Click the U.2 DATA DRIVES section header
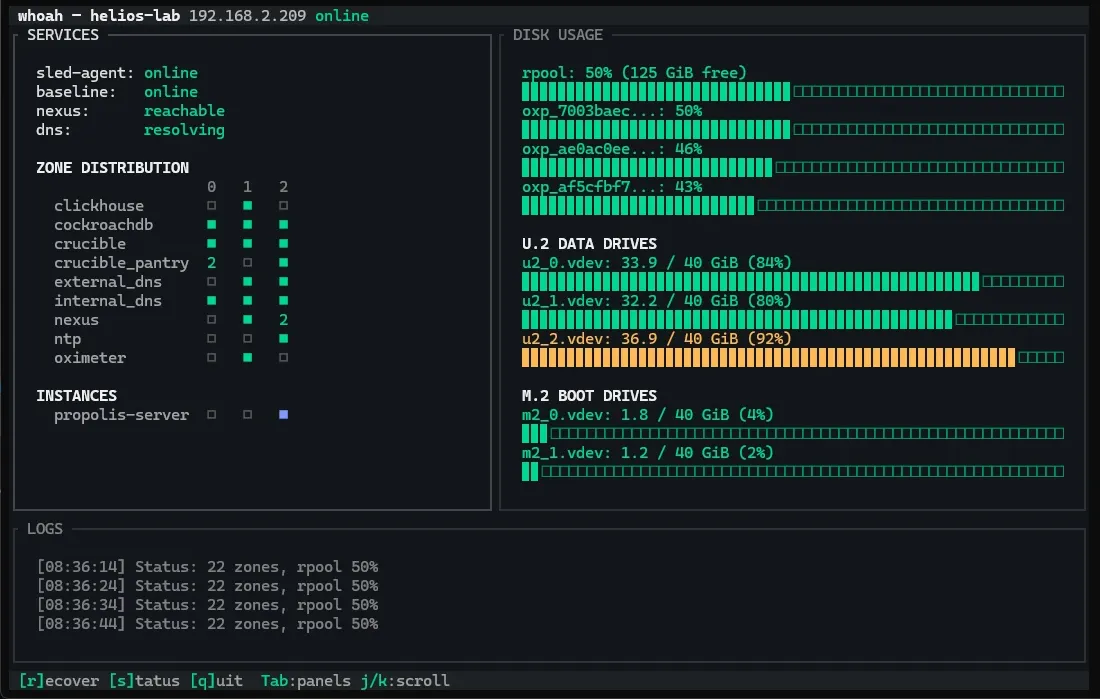 click(x=589, y=244)
